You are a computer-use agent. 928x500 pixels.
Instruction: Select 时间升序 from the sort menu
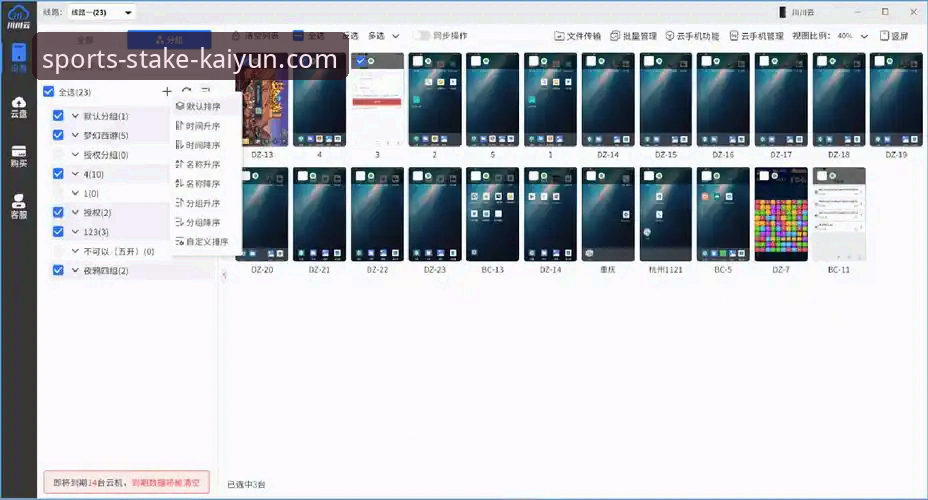(202, 126)
